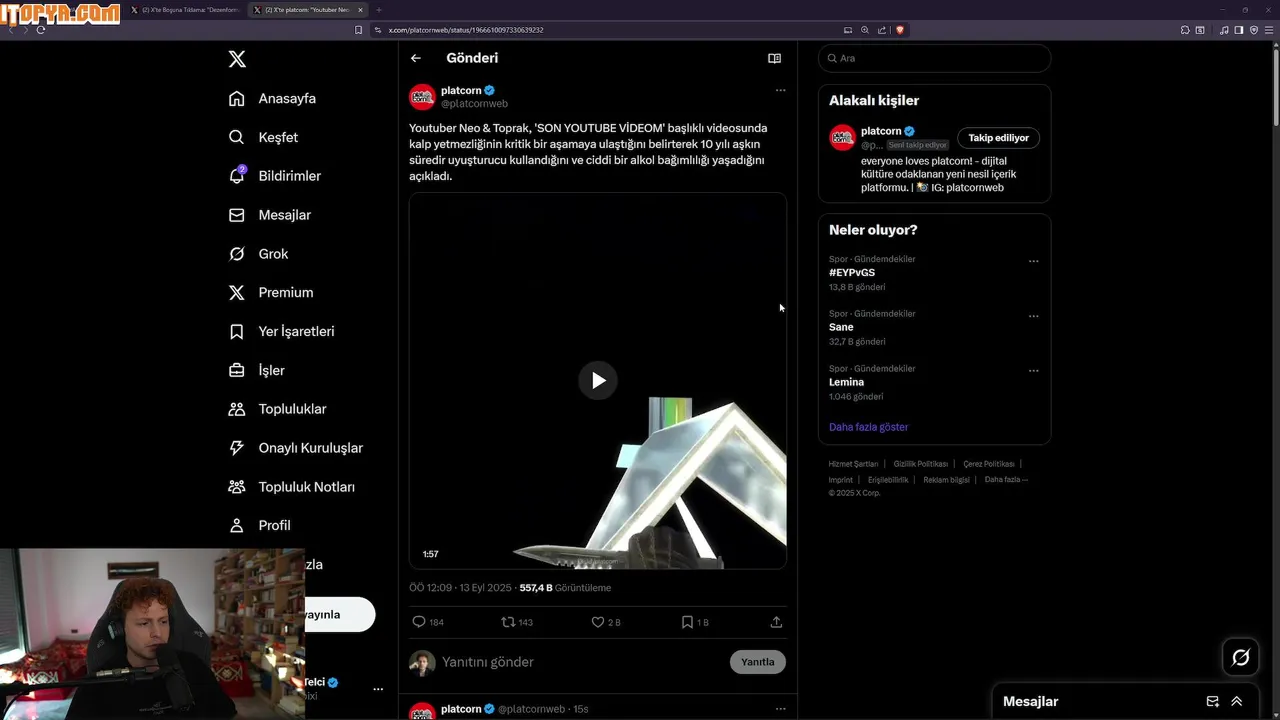Click the İşler briefcase icon

(237, 370)
